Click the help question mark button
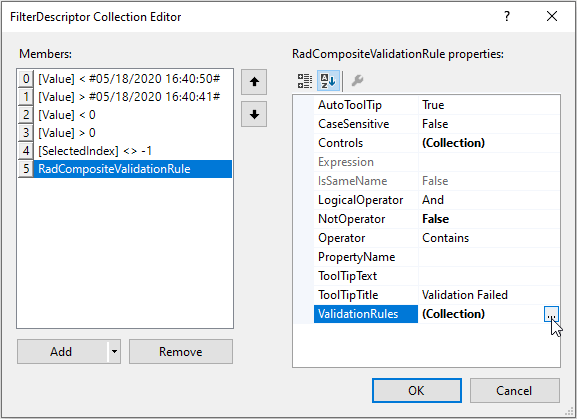This screenshot has height=419, width=577. click(x=507, y=16)
